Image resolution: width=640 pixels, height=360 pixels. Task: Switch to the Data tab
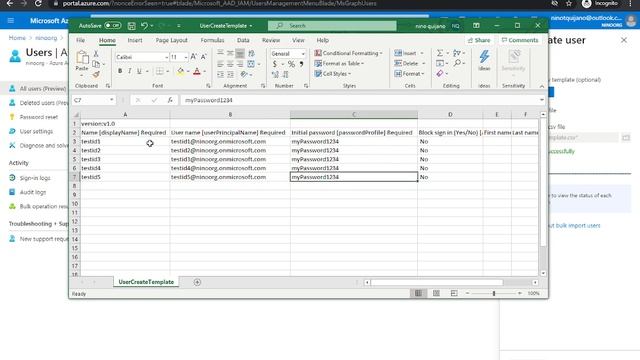243,40
